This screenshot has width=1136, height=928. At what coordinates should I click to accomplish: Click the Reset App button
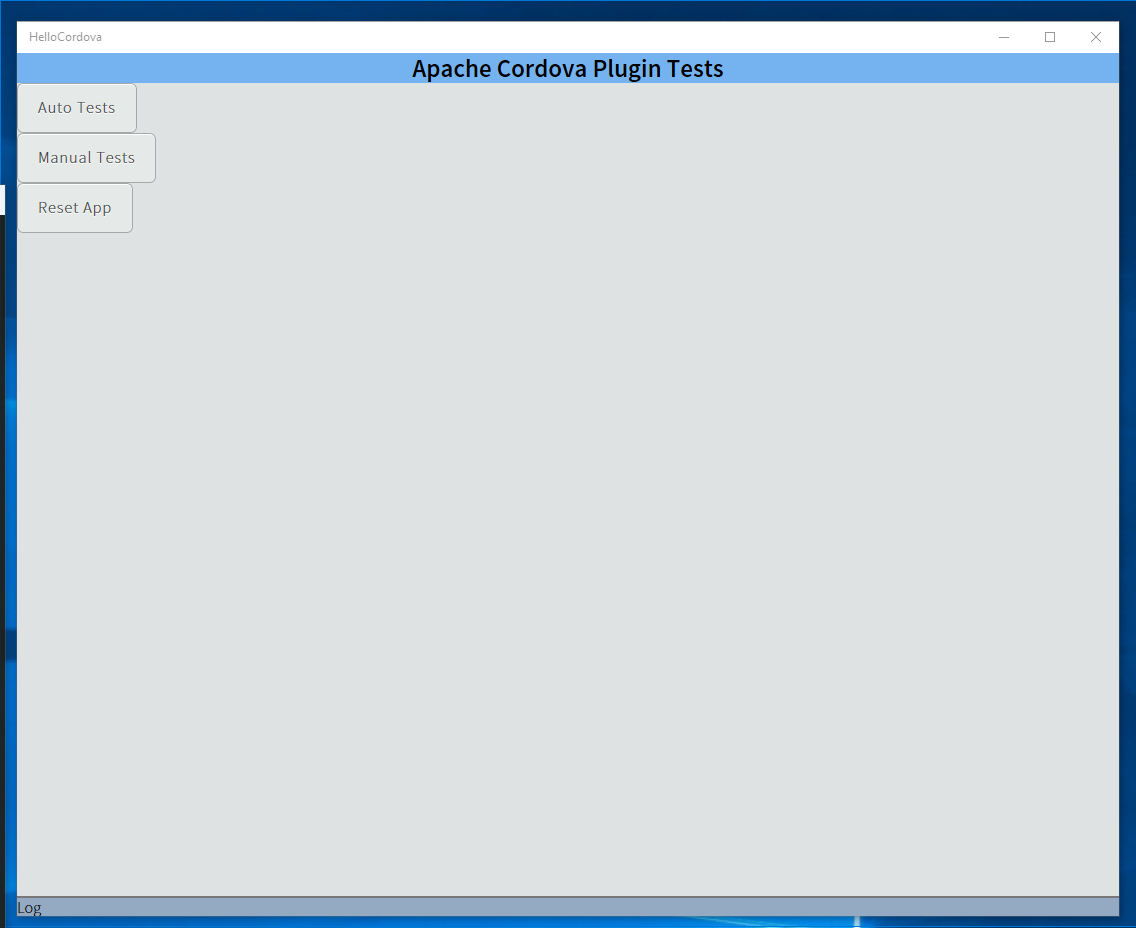(75, 208)
